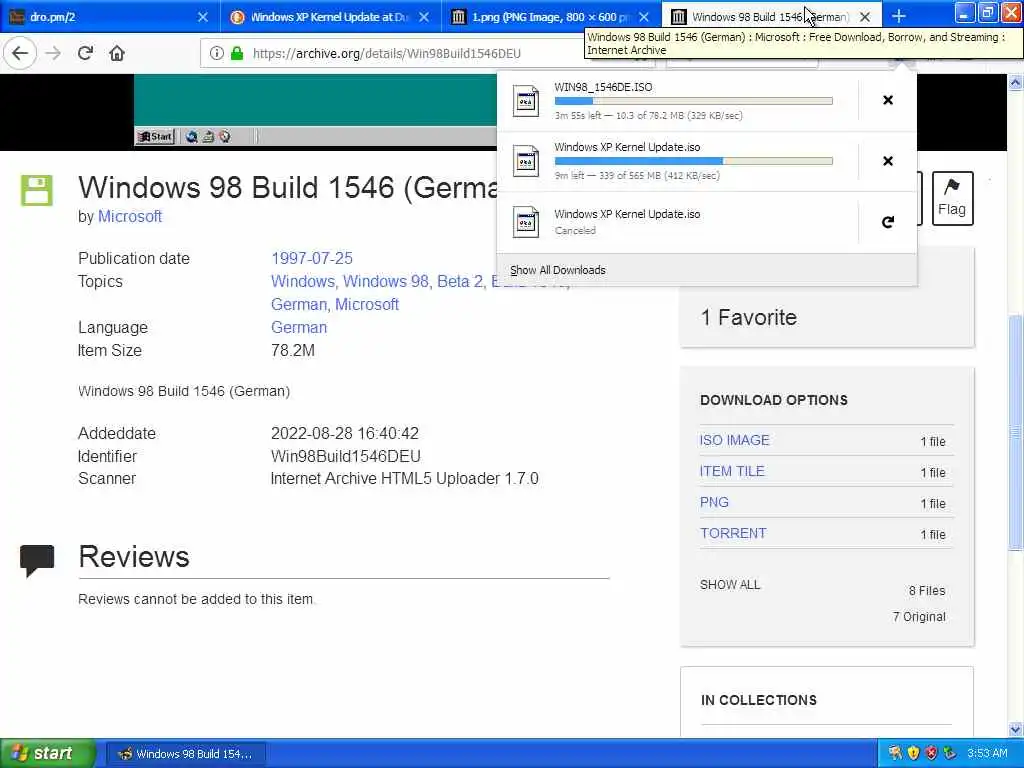This screenshot has height=768, width=1024.
Task: Click the IN COLLECTIONS heading
Action: point(759,700)
